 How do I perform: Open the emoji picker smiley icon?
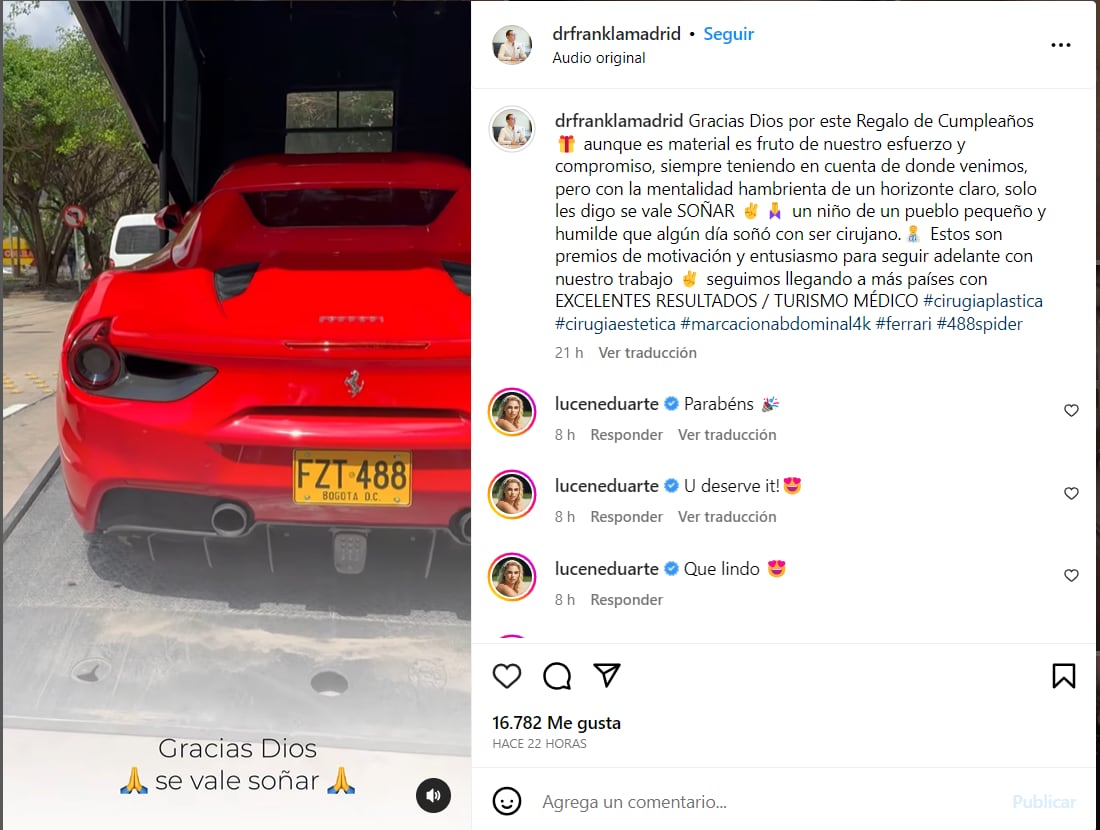pyautogui.click(x=507, y=801)
